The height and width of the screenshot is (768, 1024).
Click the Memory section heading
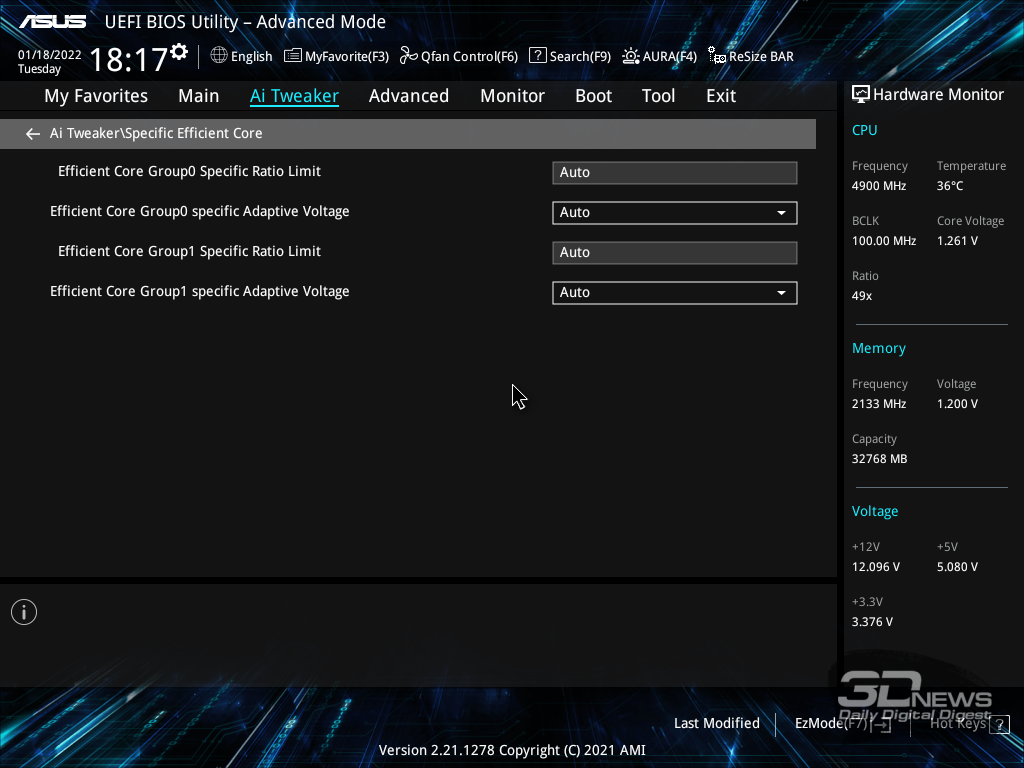click(x=879, y=349)
